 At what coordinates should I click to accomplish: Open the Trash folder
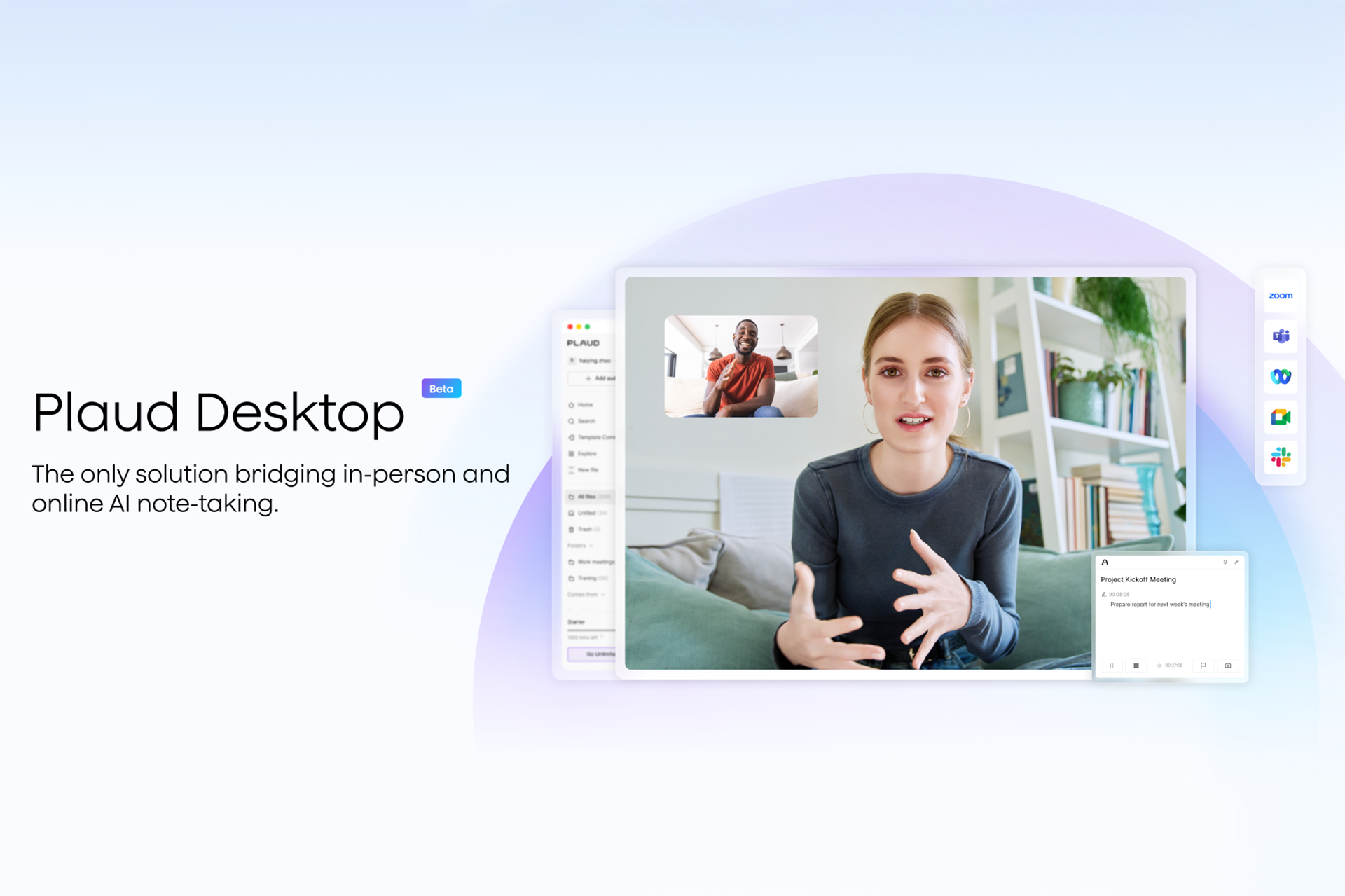[581, 529]
